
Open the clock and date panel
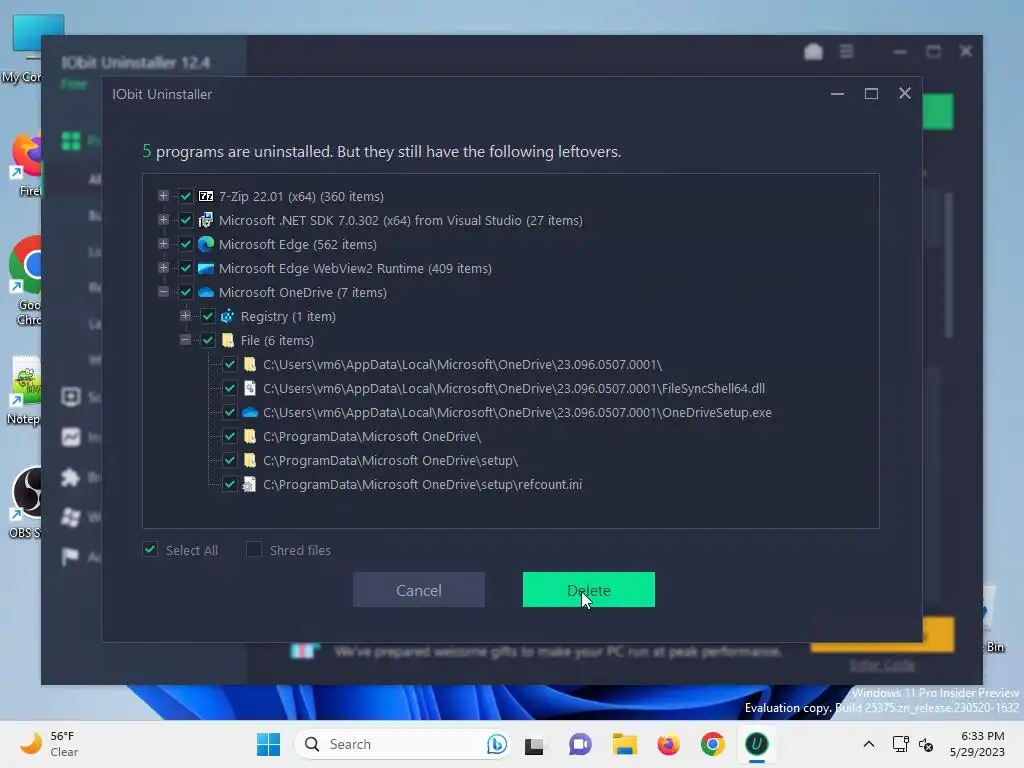click(x=978, y=744)
